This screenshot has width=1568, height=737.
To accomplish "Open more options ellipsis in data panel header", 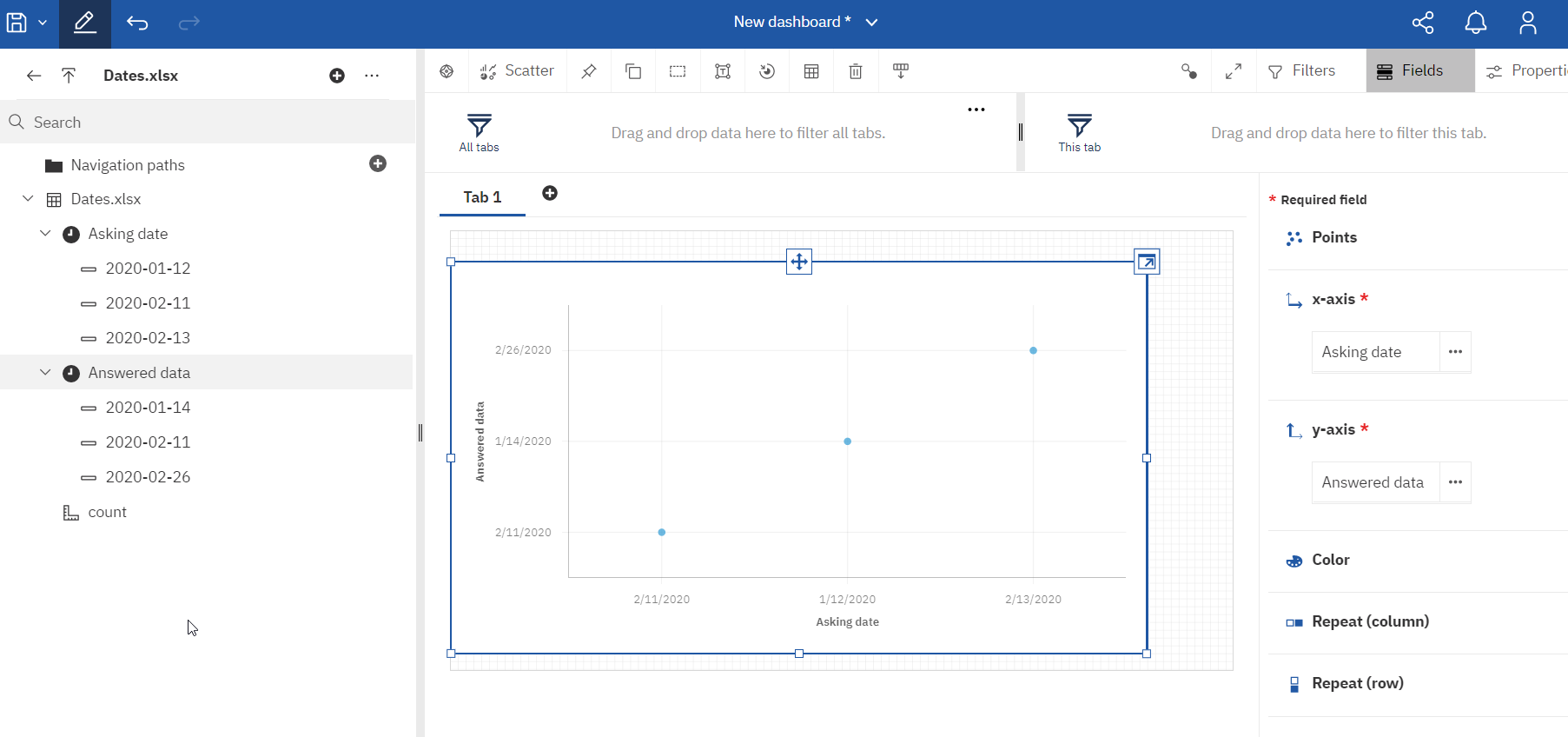I will point(372,76).
